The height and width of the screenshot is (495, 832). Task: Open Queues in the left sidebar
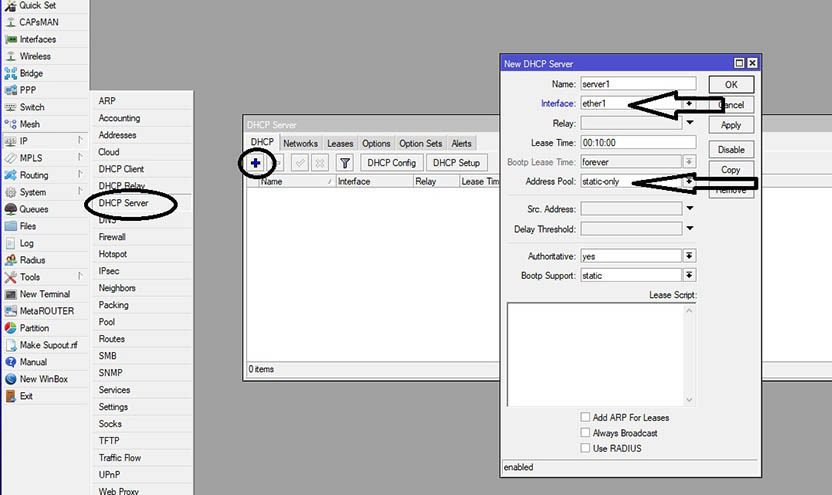[x=34, y=209]
